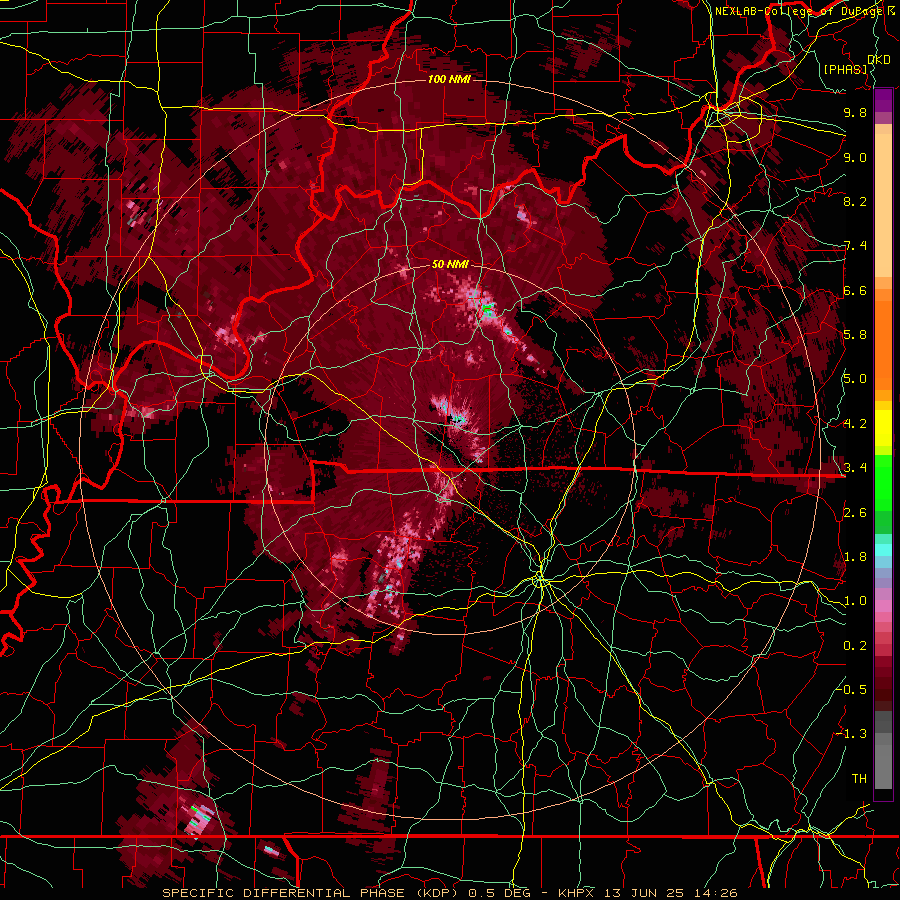Select the 8.2 legend value

point(855,202)
